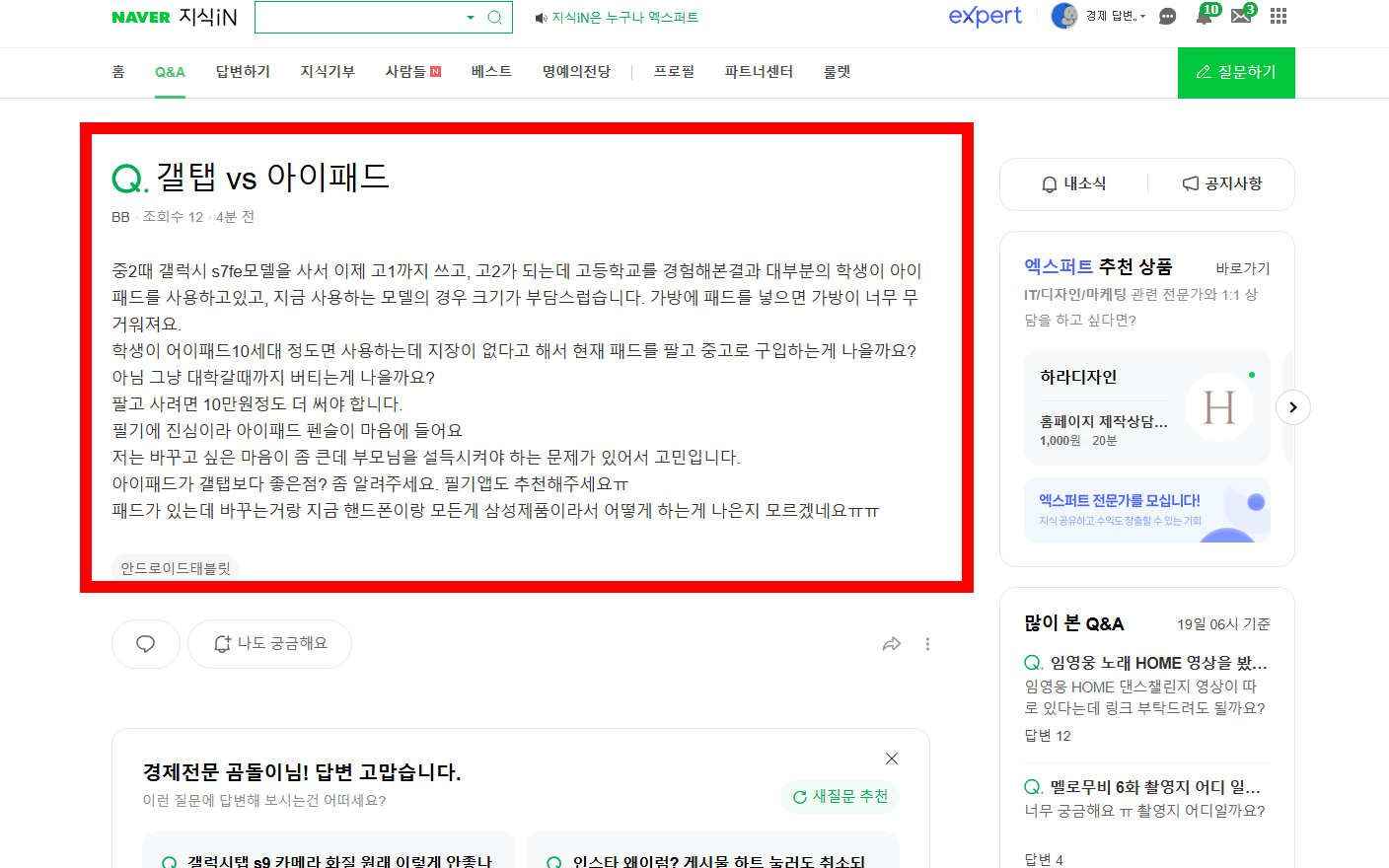Click the author name BB
Image resolution: width=1389 pixels, height=868 pixels.
(120, 217)
